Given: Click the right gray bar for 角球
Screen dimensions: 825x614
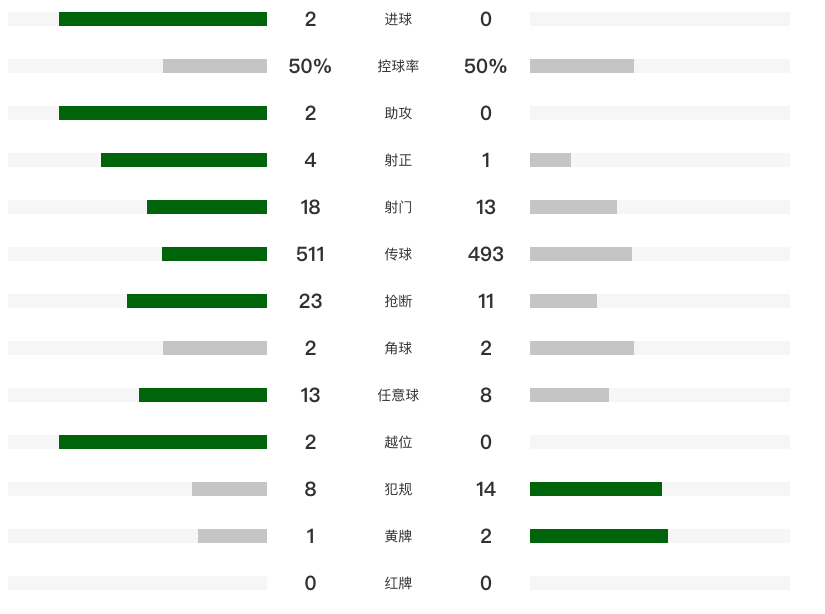Looking at the screenshot, I should click(582, 348).
